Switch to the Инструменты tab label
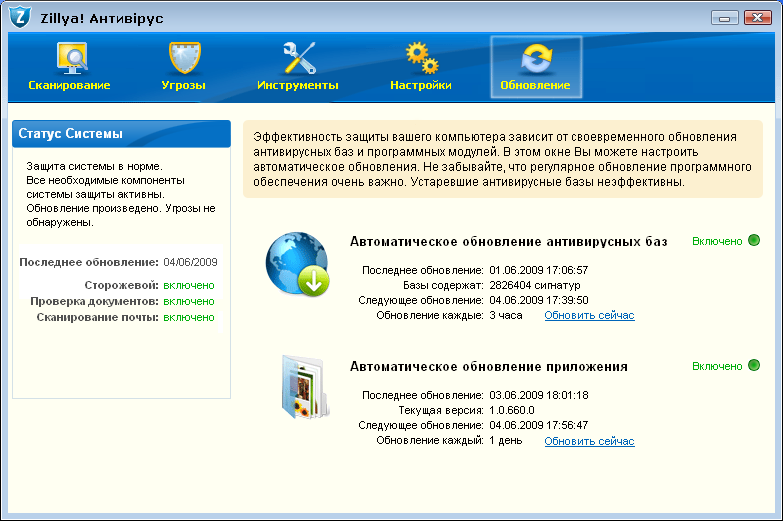Image resolution: width=783 pixels, height=521 pixels. click(x=298, y=85)
